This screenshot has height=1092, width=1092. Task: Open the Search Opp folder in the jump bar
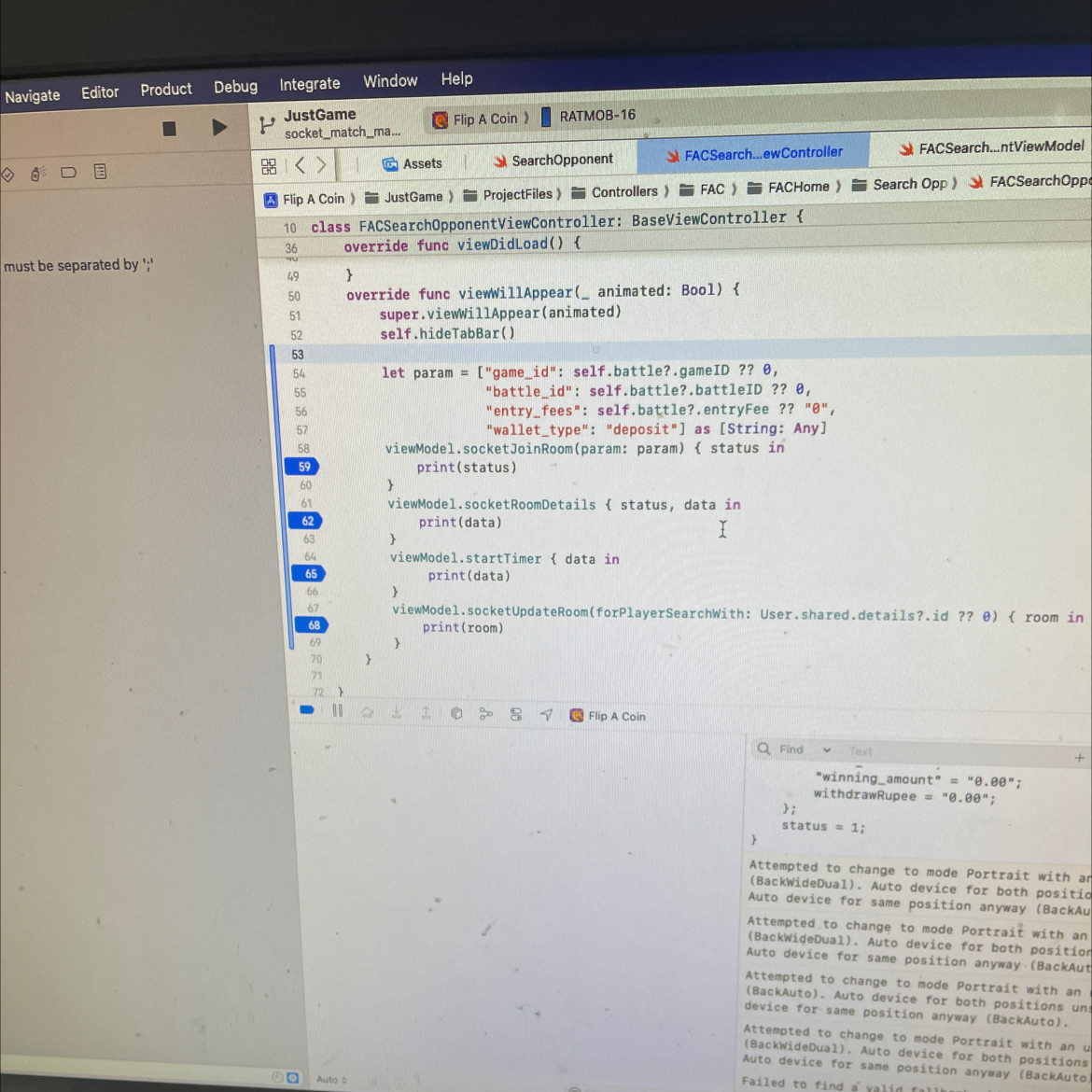[x=901, y=184]
